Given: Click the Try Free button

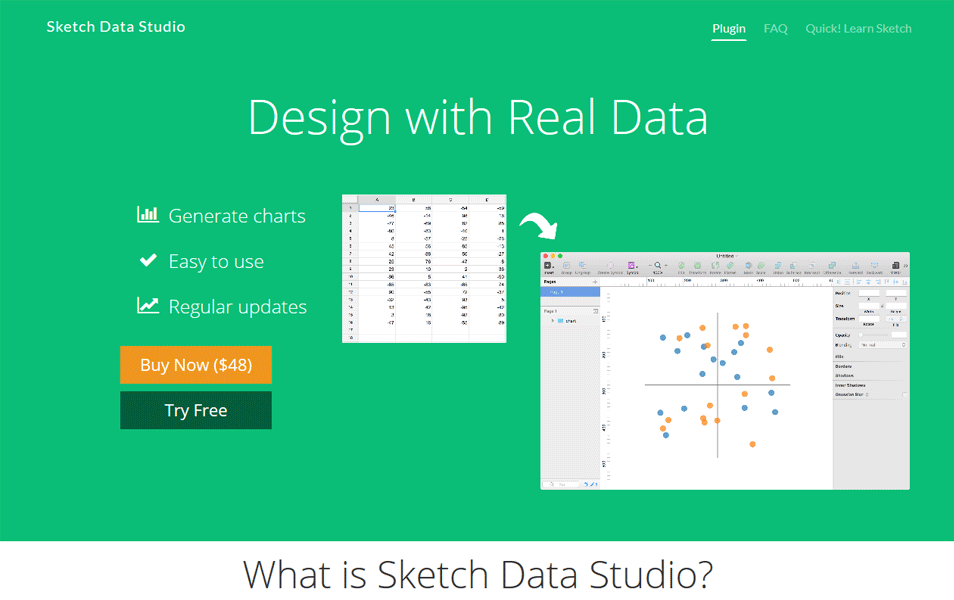Looking at the screenshot, I should [x=195, y=410].
